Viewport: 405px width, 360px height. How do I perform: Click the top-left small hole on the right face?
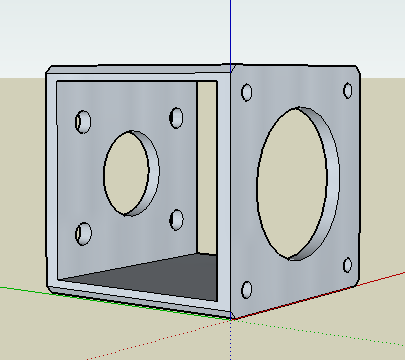pos(247,92)
